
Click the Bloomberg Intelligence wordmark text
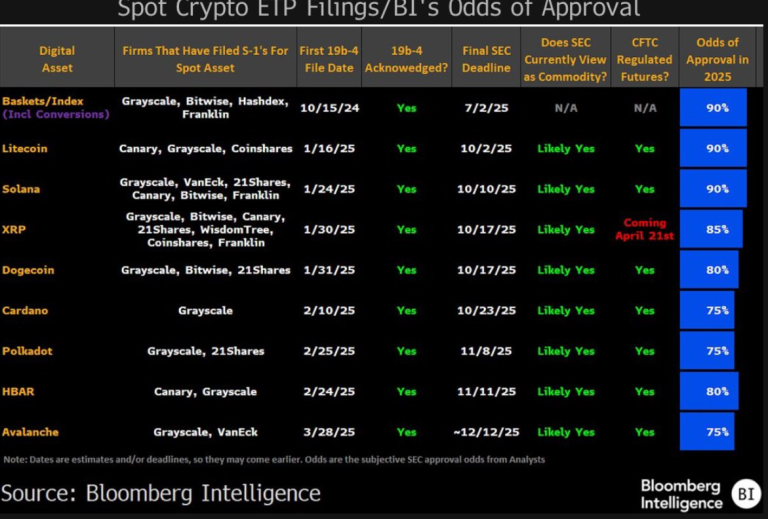pos(682,495)
